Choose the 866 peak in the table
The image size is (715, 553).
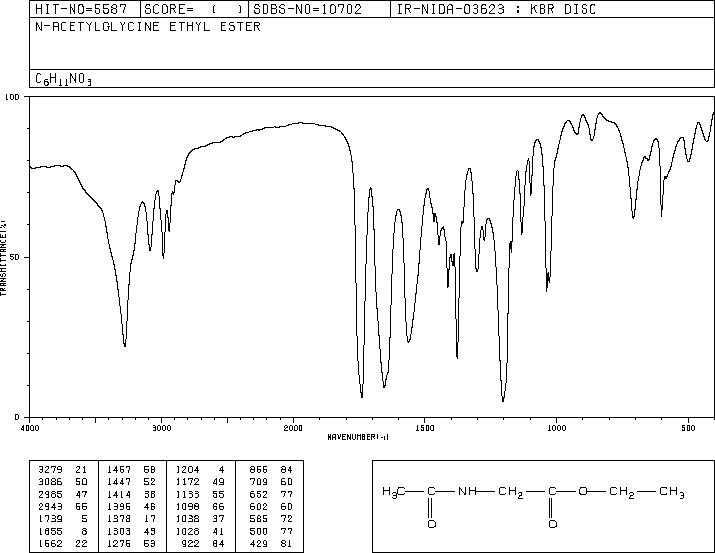pyautogui.click(x=259, y=470)
